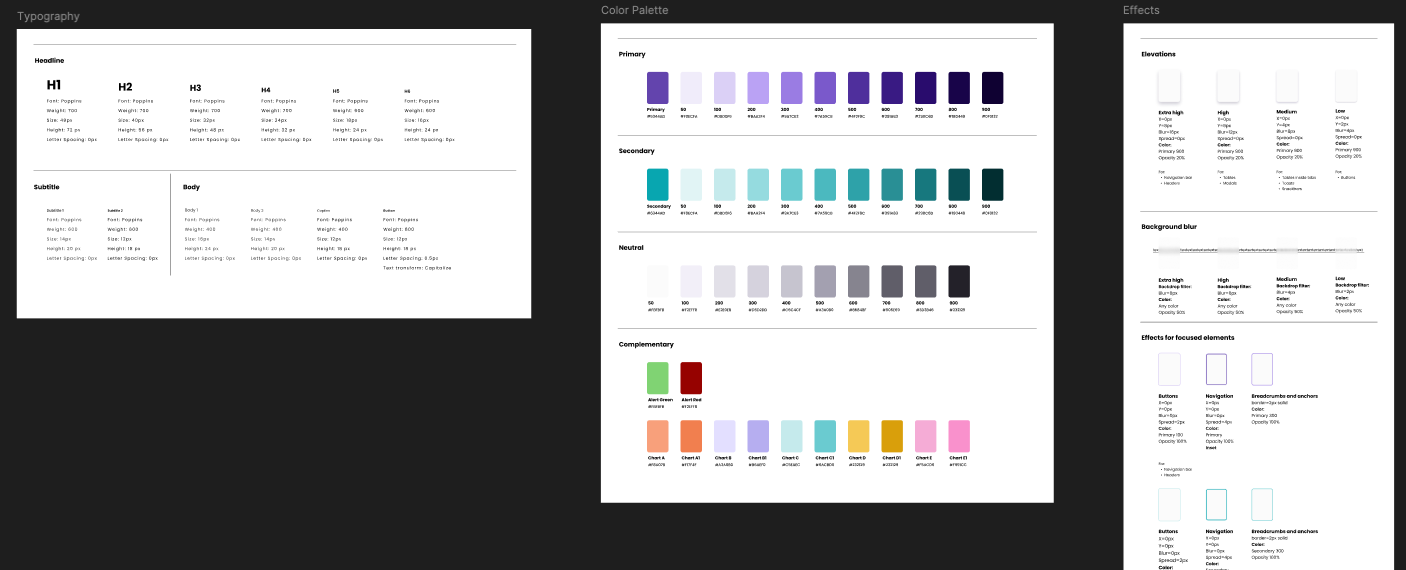The height and width of the screenshot is (570, 1406).
Task: Select the Chart C1 swatch
Action: click(x=825, y=436)
